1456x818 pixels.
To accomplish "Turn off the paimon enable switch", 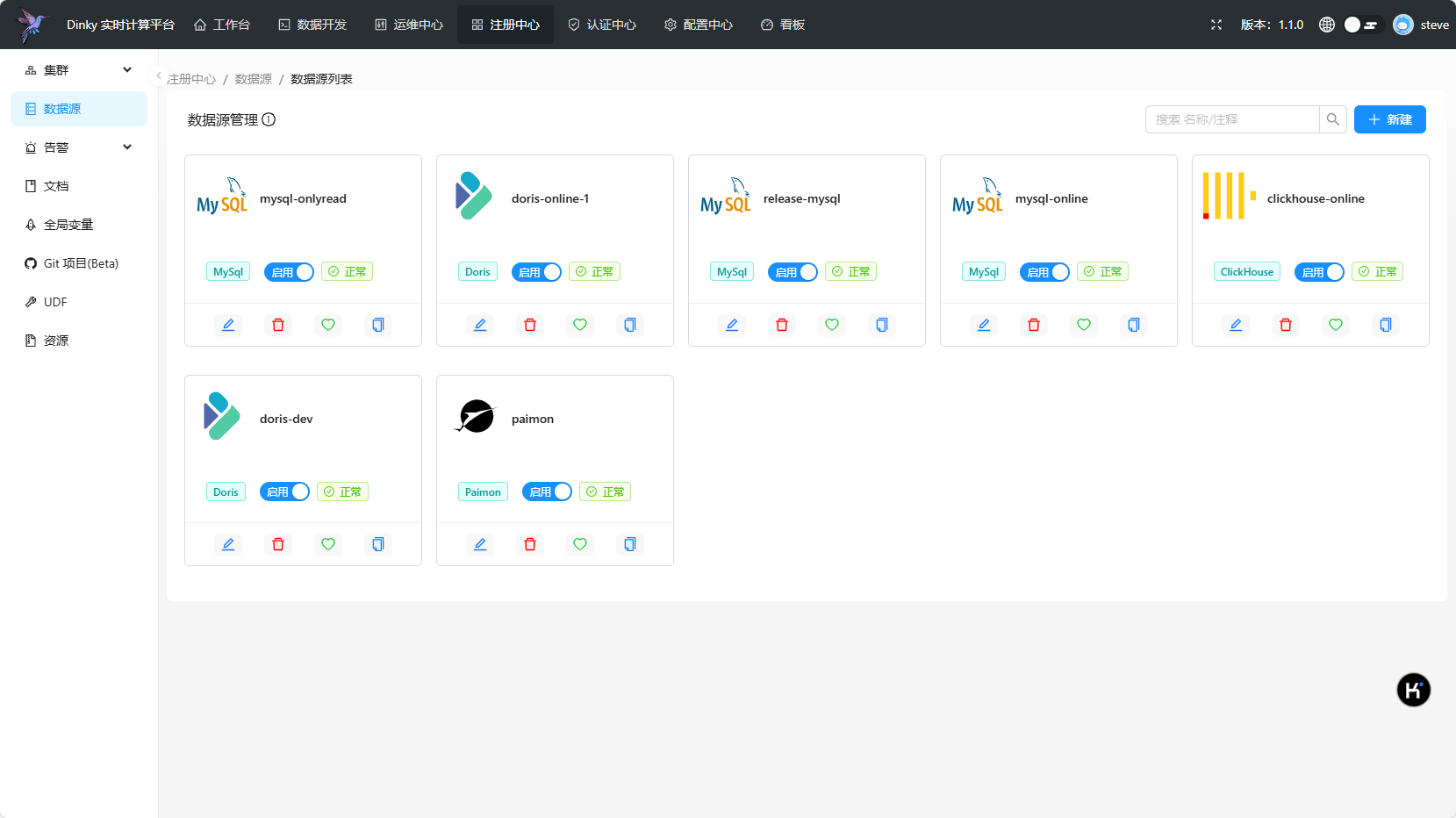I will point(547,492).
